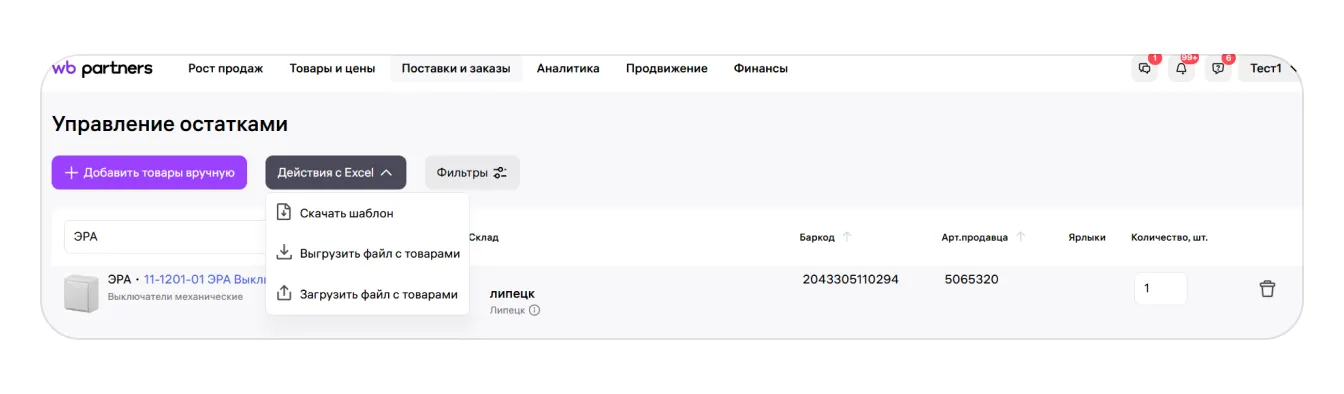Screen dimensions: 1344x394
Task: Click Добавить товары вручную button
Action: click(149, 172)
